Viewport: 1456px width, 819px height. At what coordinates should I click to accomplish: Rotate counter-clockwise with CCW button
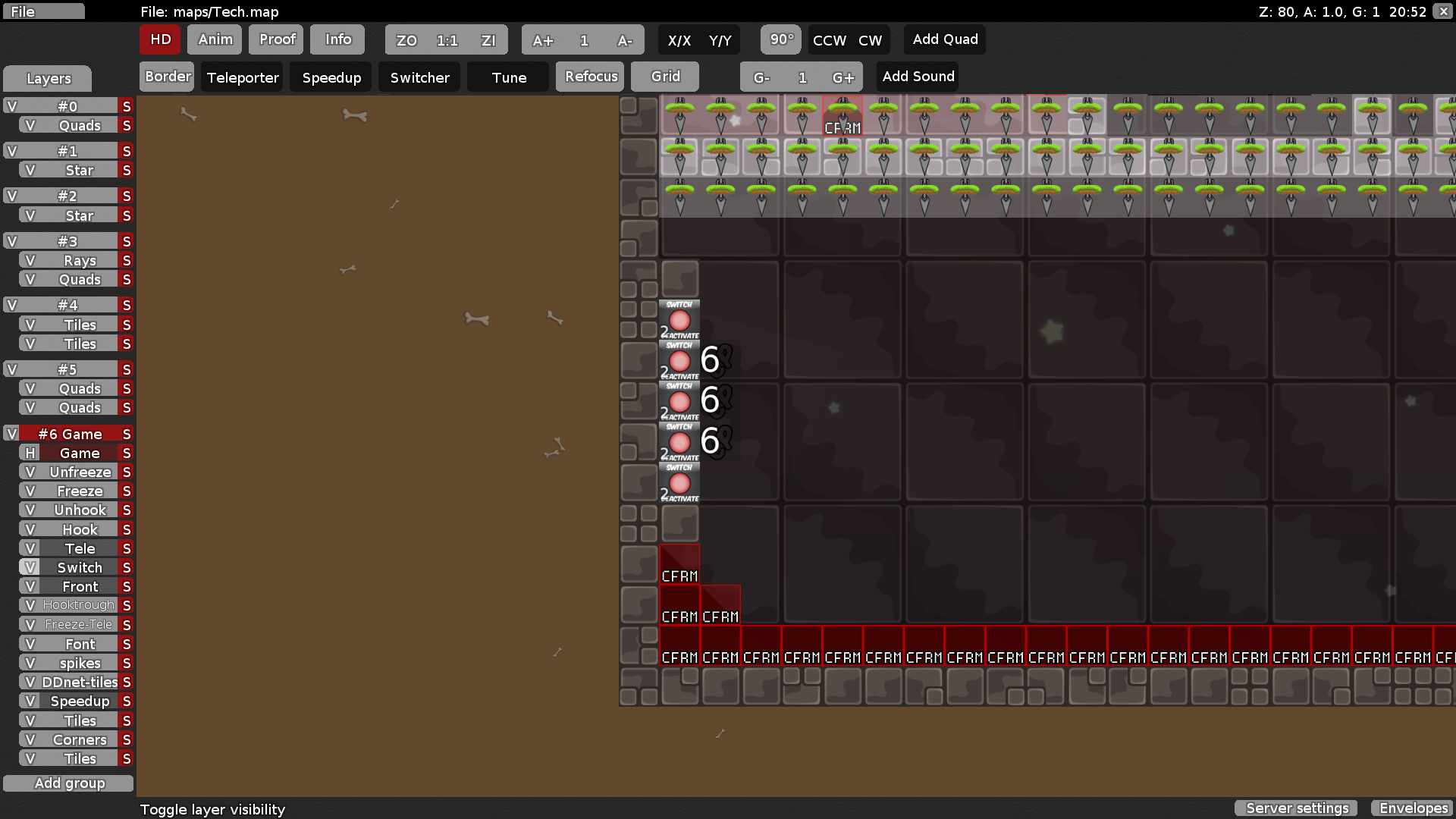point(829,40)
